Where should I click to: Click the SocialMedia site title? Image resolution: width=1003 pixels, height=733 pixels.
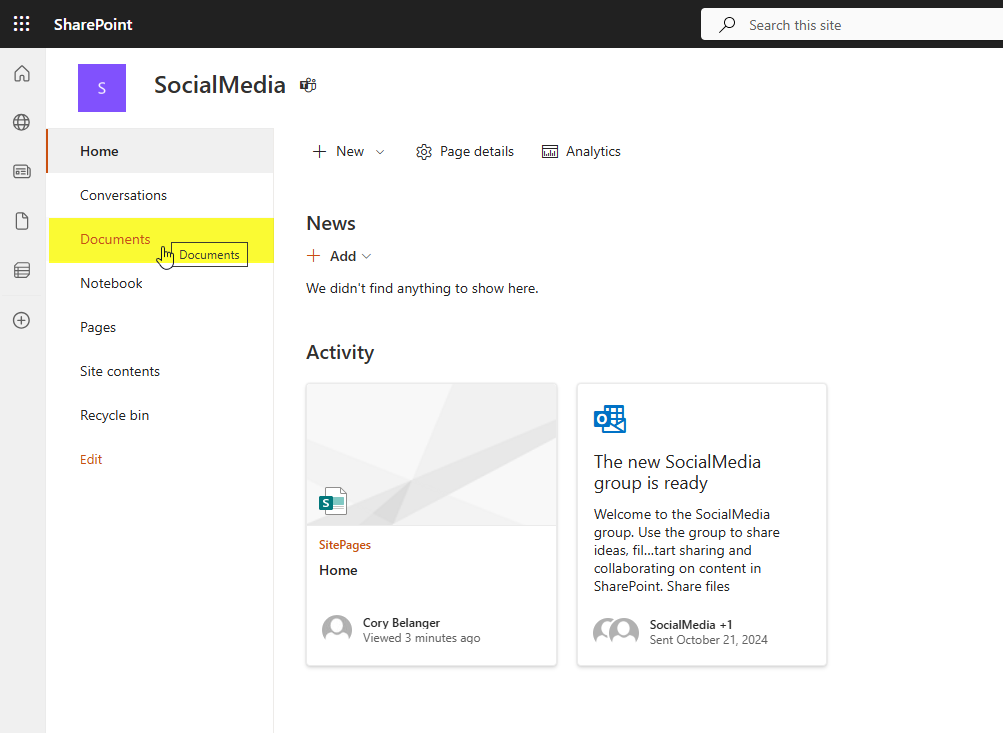pos(219,85)
